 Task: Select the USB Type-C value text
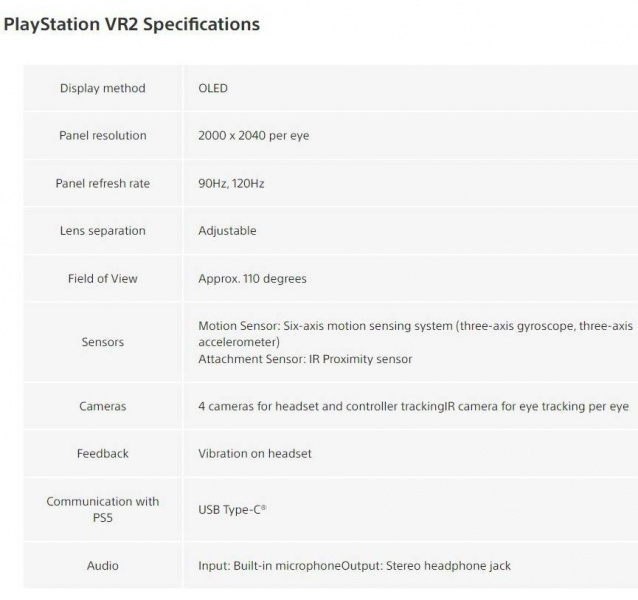pos(232,510)
